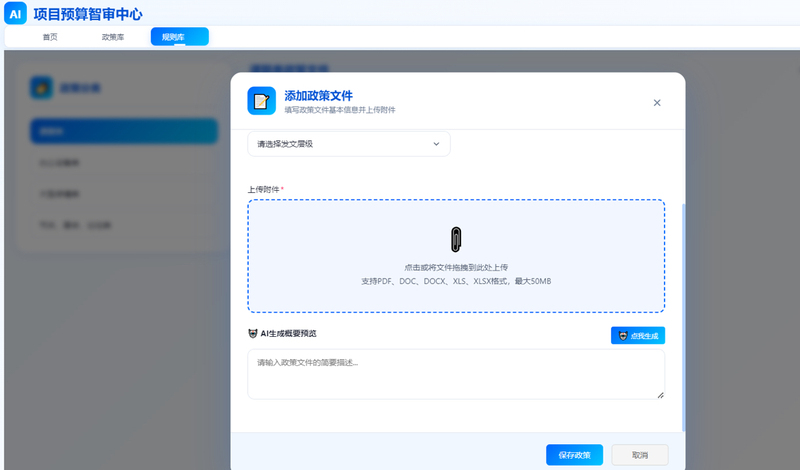Click the 上传附件 label

[263, 189]
